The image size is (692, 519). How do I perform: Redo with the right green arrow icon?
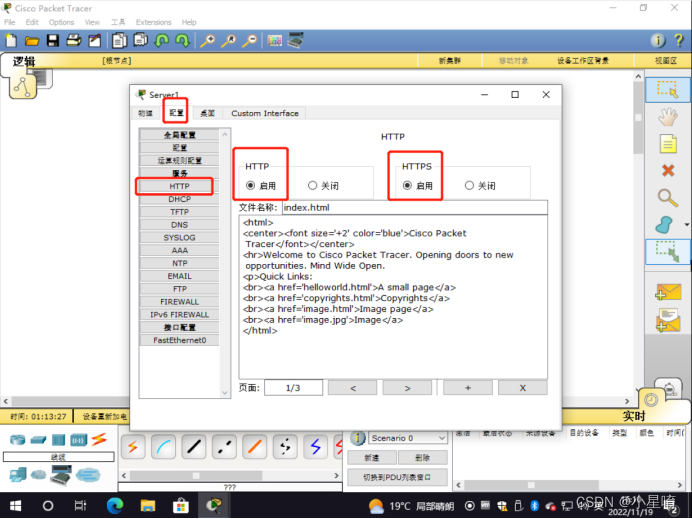coord(182,41)
